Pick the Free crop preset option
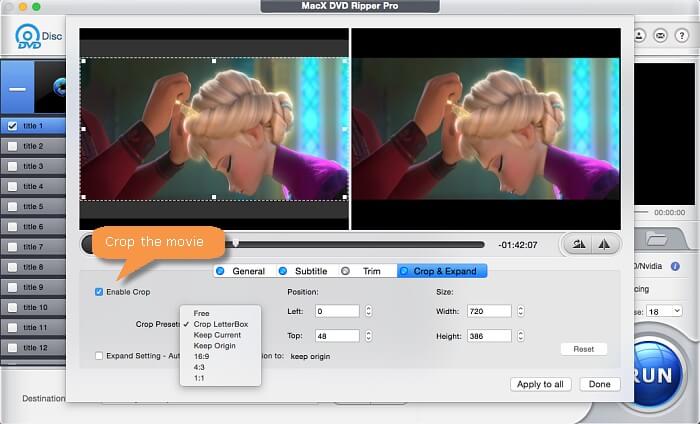Image resolution: width=700 pixels, height=424 pixels. [x=202, y=313]
